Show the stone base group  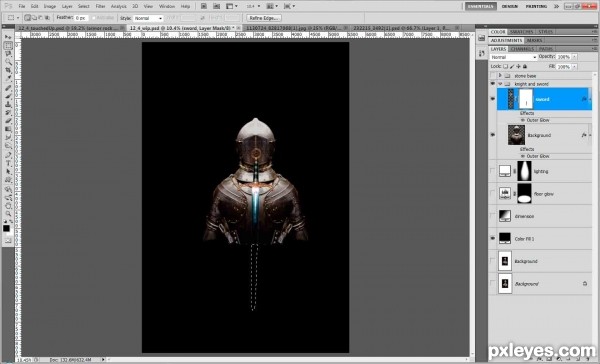[x=492, y=76]
